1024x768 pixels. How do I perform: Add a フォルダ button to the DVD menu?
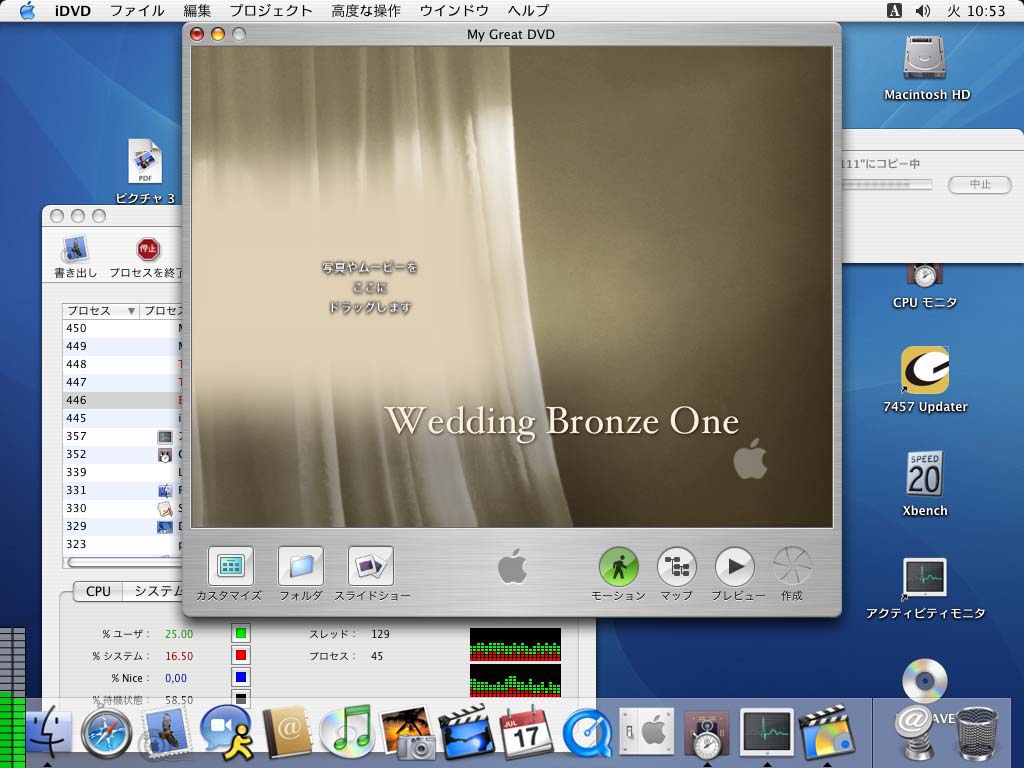(x=300, y=566)
